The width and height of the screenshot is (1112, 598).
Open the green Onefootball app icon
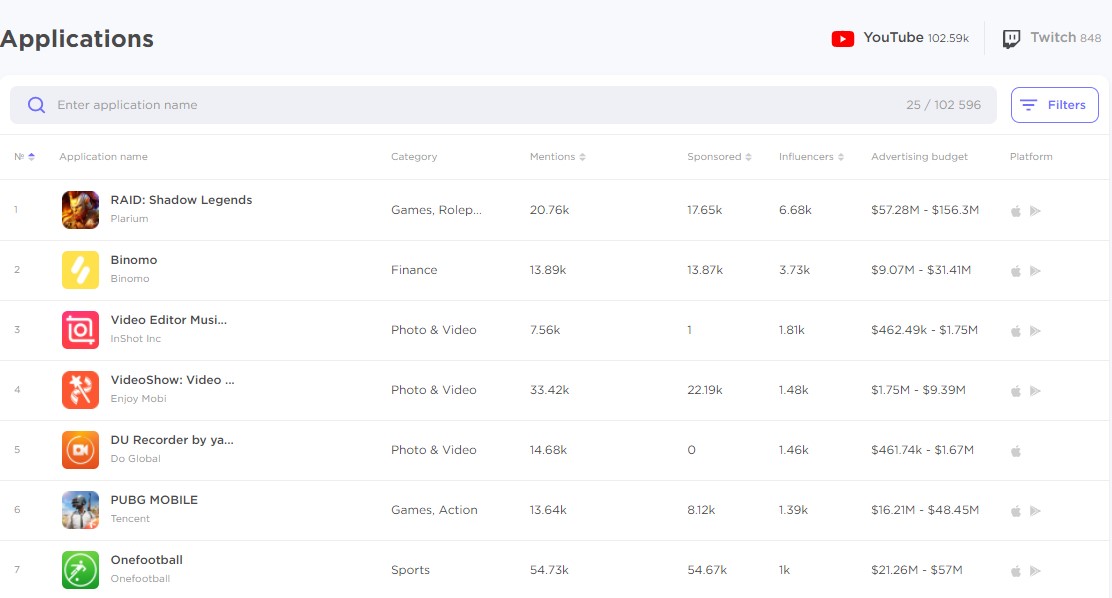[x=80, y=570]
